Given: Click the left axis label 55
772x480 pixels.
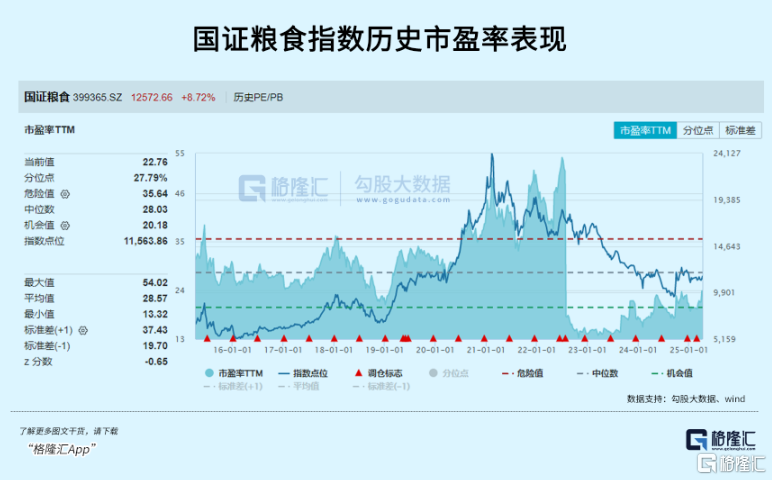Looking at the screenshot, I should coord(180,154).
